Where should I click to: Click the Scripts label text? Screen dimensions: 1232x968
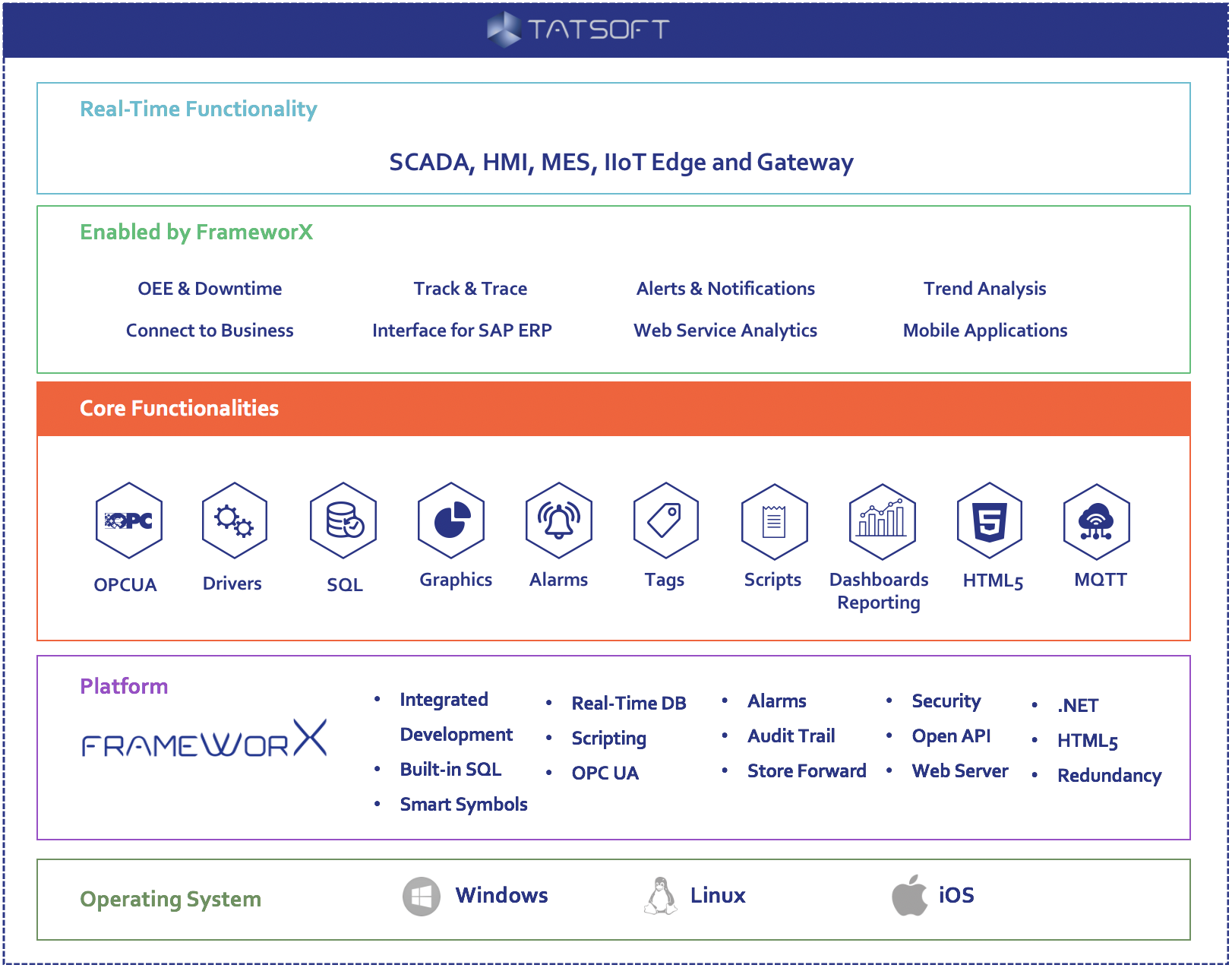772,580
